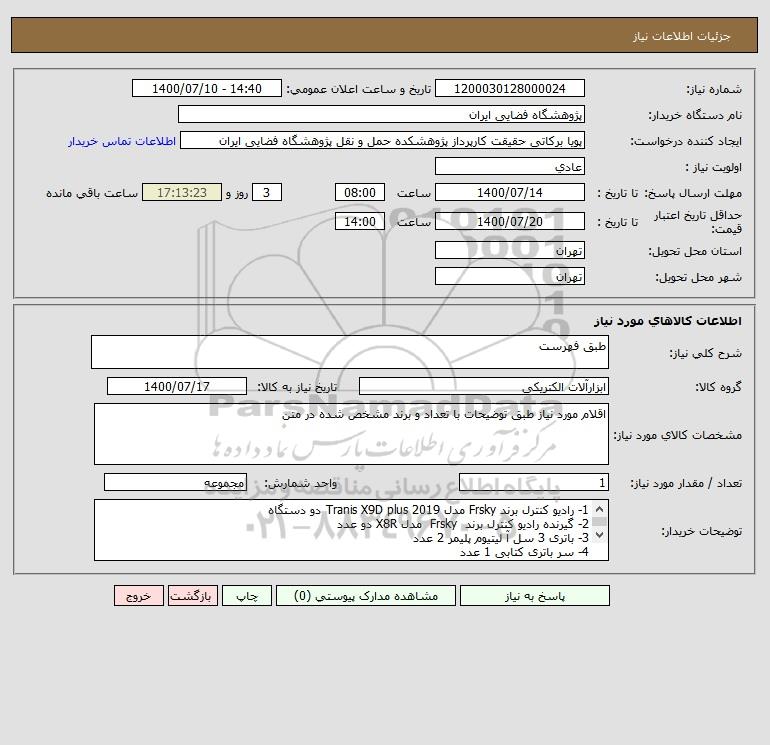Click the چاپ print button
Screen dimensions: 770x745
pos(247,596)
